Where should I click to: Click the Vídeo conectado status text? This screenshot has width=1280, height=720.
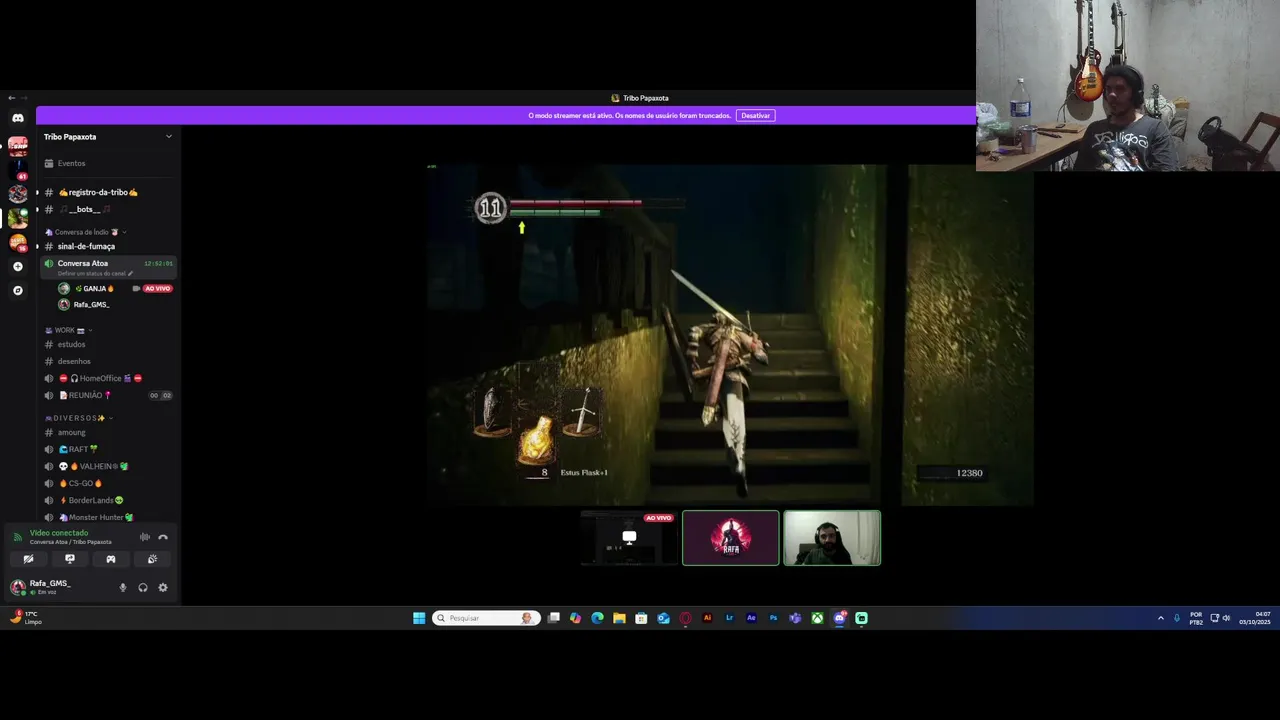(x=59, y=533)
